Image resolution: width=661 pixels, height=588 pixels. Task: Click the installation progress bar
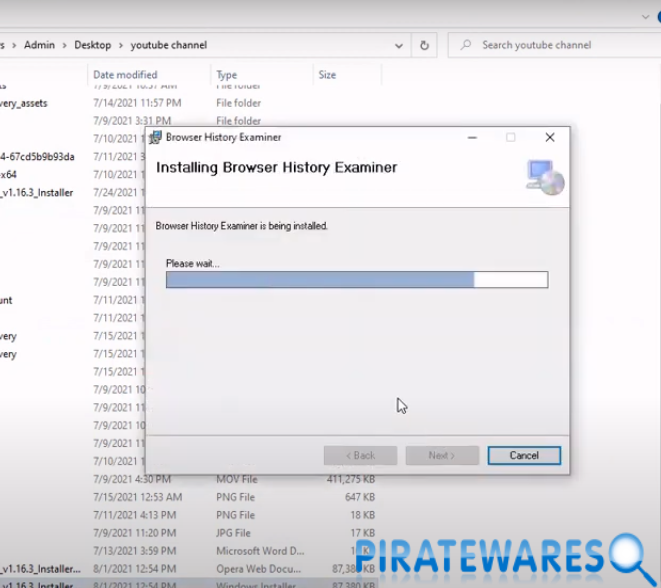pyautogui.click(x=356, y=280)
